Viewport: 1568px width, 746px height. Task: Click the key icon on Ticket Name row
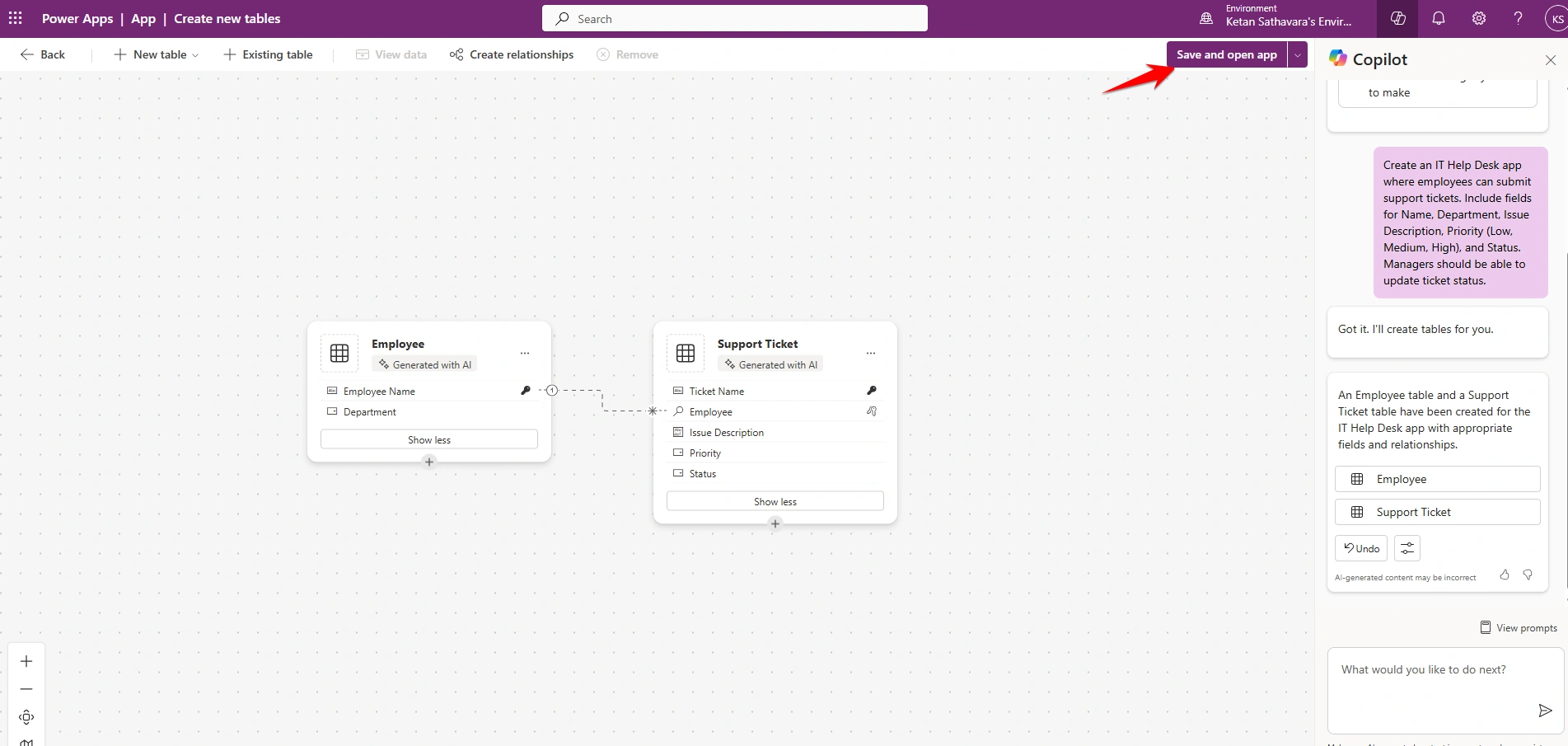[872, 391]
